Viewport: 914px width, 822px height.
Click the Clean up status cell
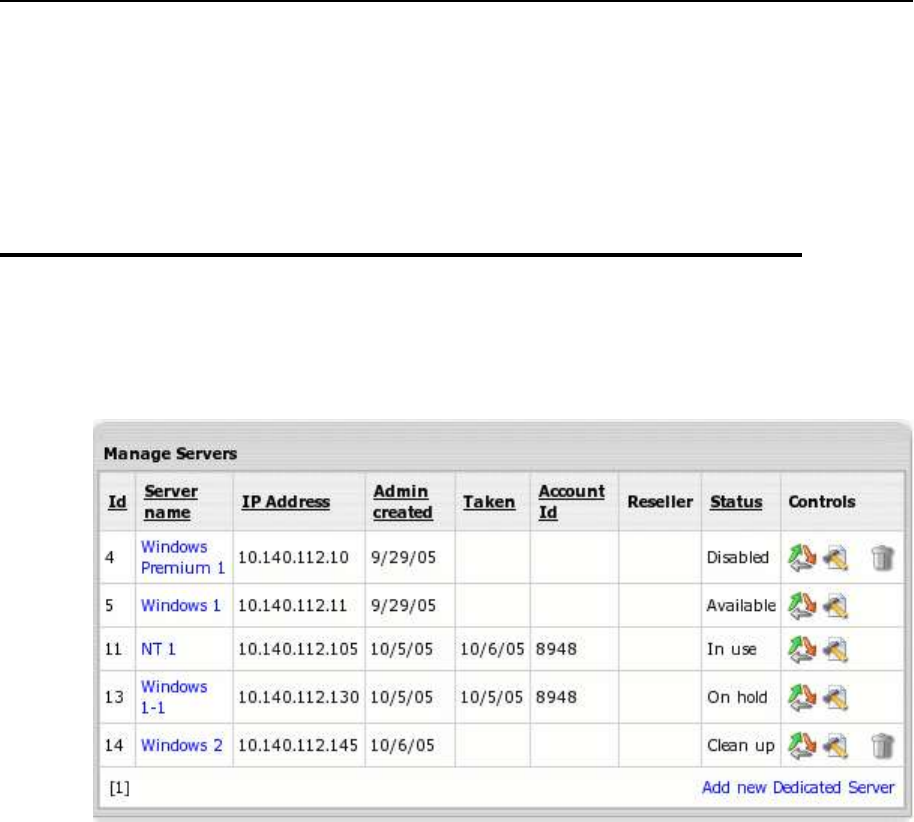coord(740,746)
